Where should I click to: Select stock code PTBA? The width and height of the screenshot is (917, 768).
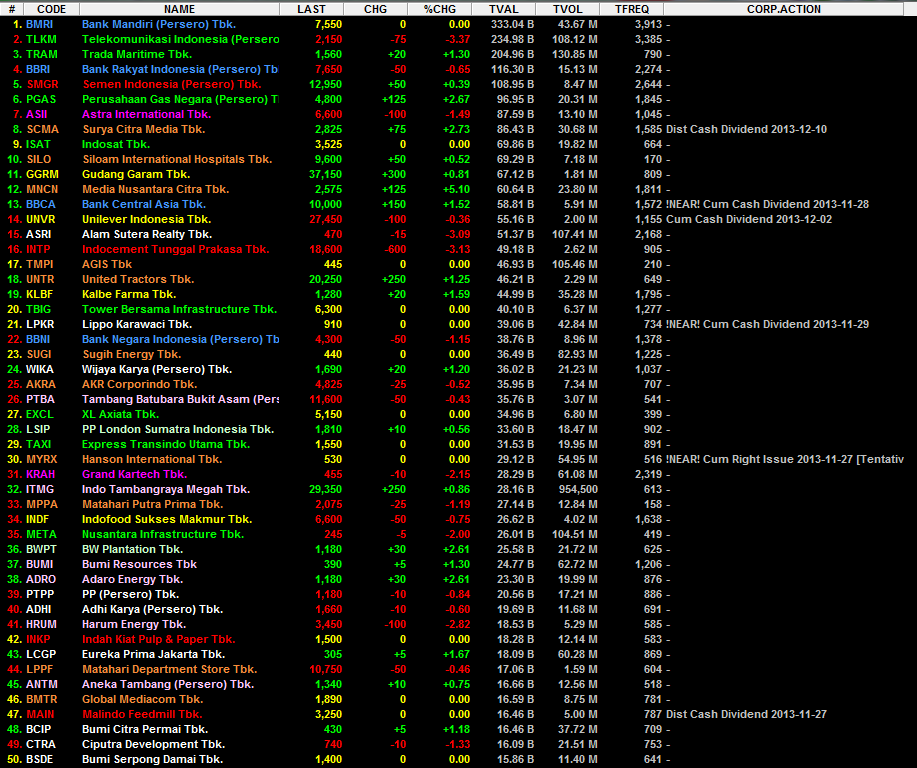(40, 400)
